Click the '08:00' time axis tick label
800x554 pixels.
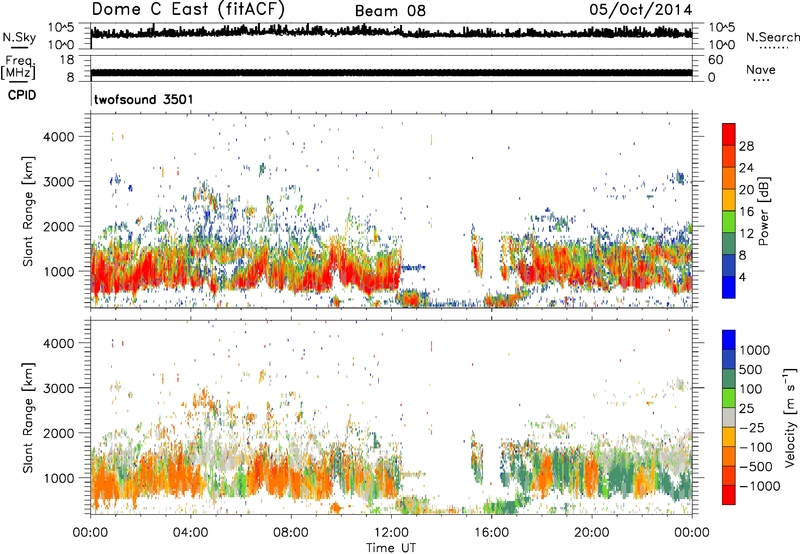coord(291,533)
